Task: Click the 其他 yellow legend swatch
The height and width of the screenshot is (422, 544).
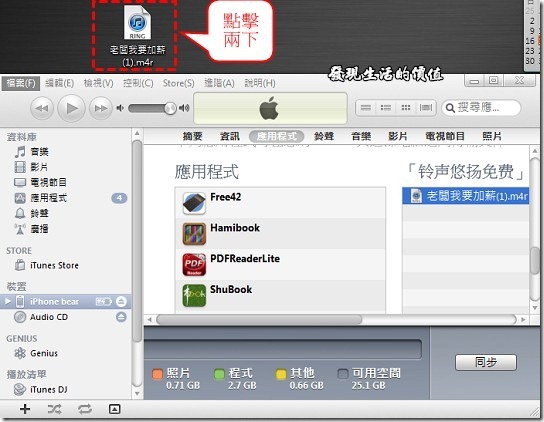Action: pyautogui.click(x=281, y=374)
